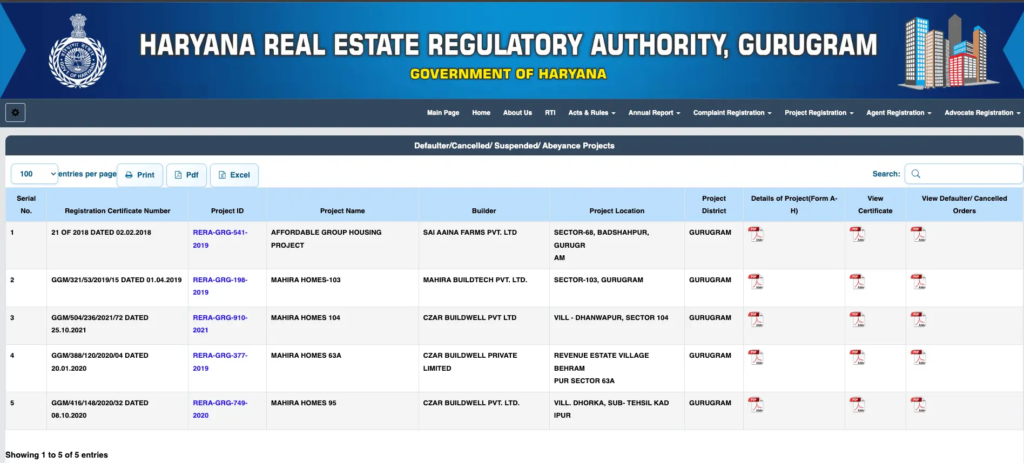Sort by the Project District column header
Screen dimensions: 1024x463
point(714,204)
